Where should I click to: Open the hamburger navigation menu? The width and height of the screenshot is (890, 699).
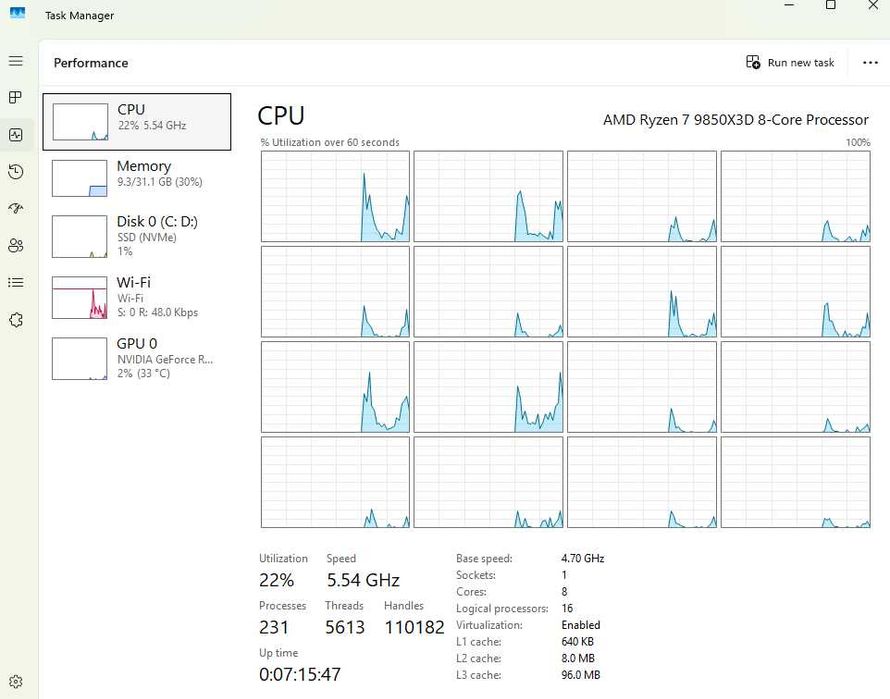pyautogui.click(x=16, y=61)
